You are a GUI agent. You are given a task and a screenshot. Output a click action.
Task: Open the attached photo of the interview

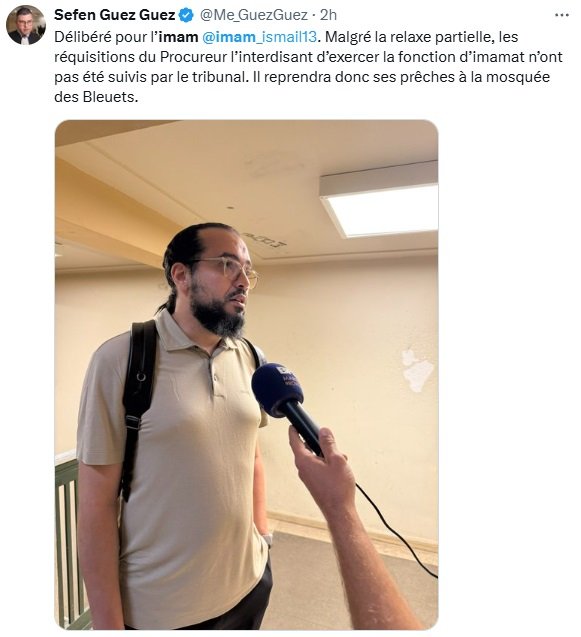247,375
